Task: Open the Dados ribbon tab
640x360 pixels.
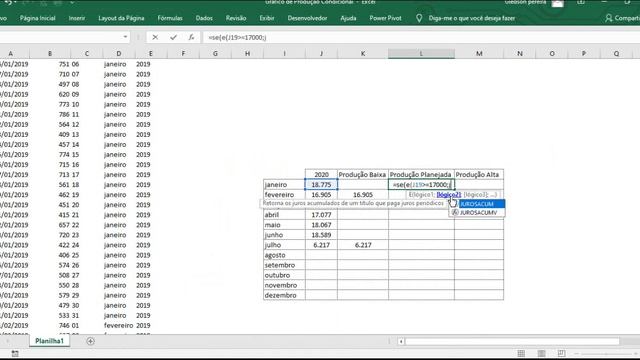Action: 204,18
